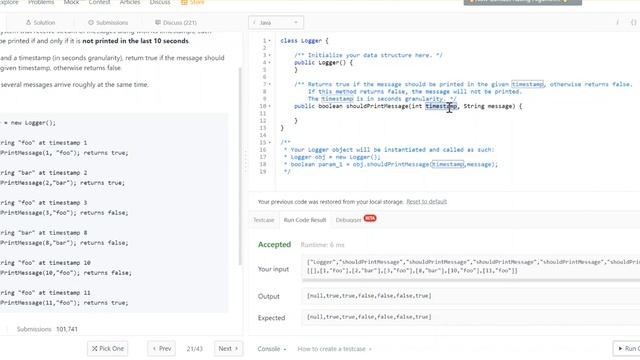
Task: Click code line 'class Logger {'
Action: 304,41
